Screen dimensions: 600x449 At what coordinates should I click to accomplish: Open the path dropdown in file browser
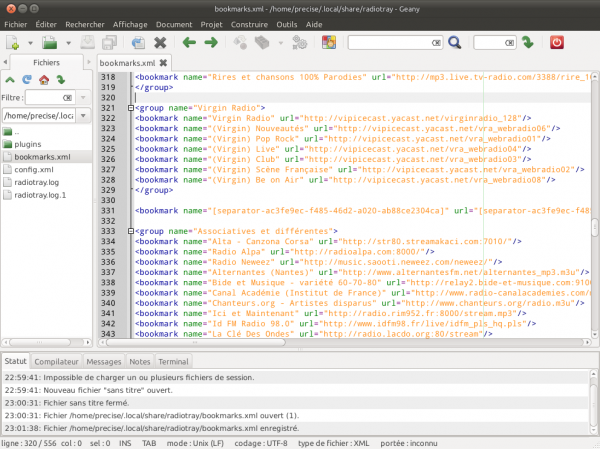tap(85, 115)
